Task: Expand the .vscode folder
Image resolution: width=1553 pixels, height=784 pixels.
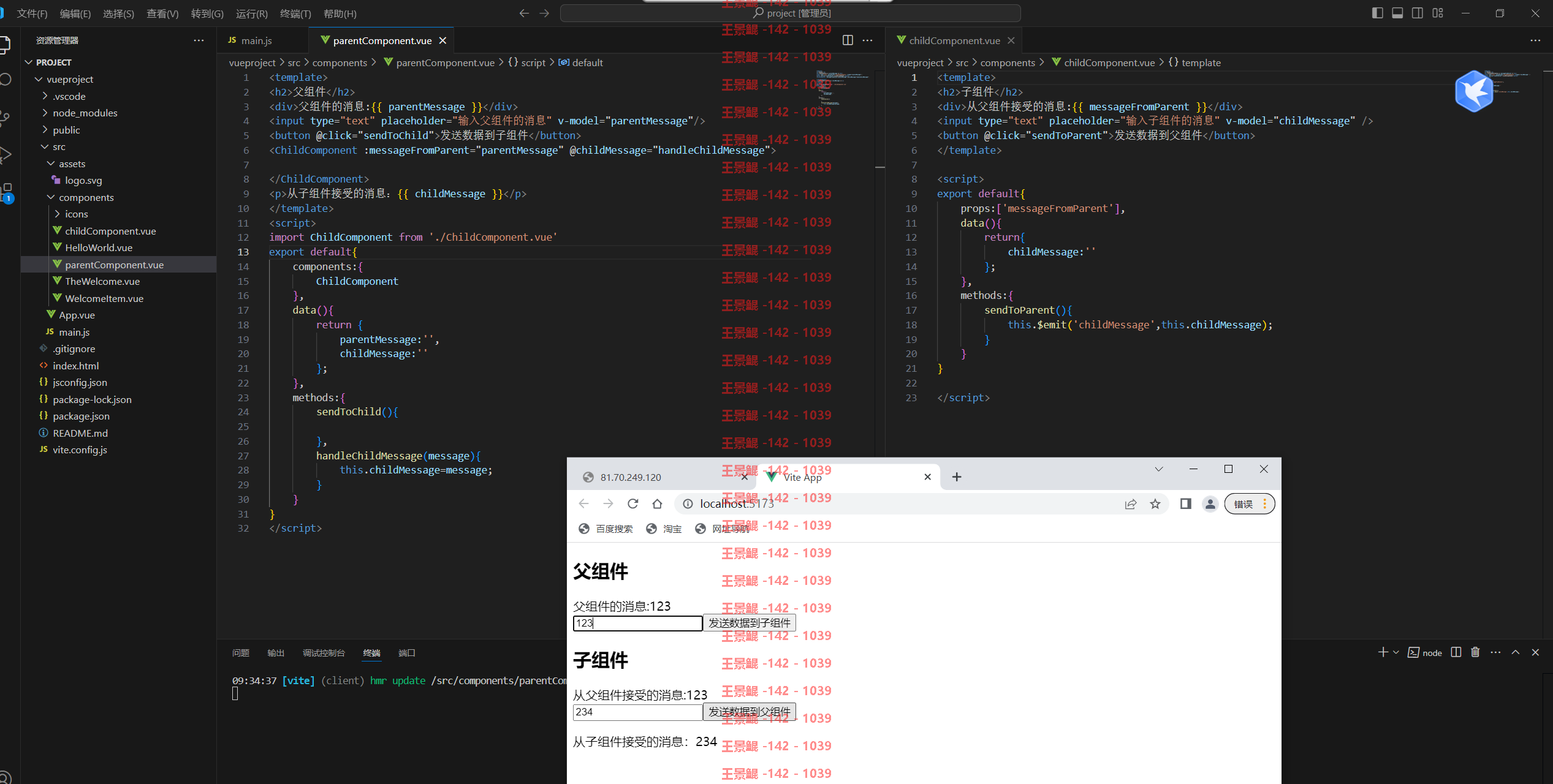Action: [69, 96]
